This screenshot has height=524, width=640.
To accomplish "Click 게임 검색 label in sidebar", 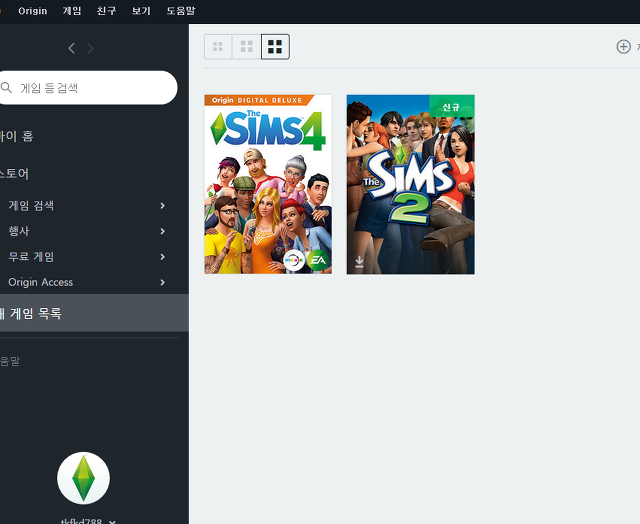I will click(x=31, y=205).
